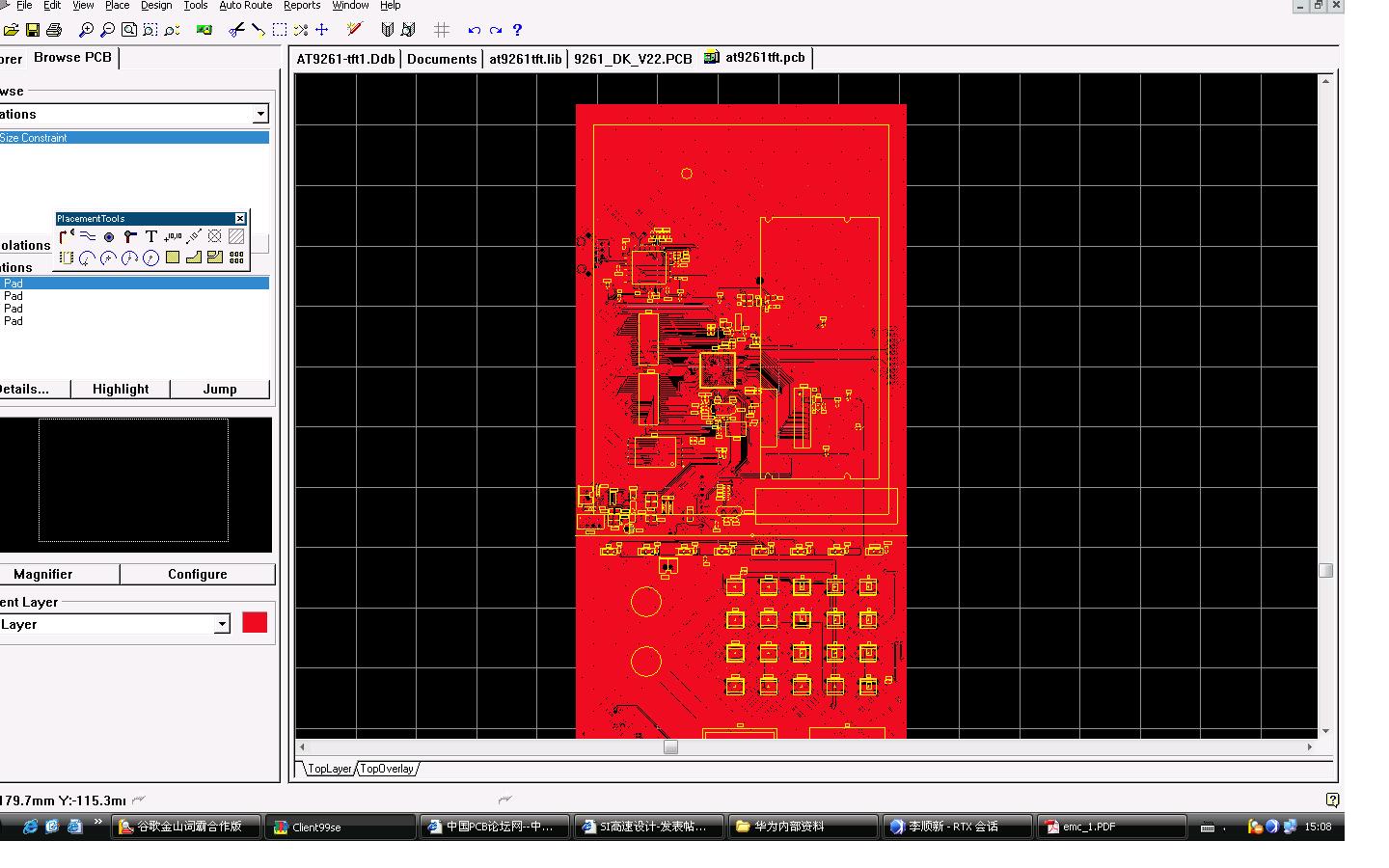Open the at9261tft.lib document tab
Screen dimensions: 1389x868
coord(525,59)
